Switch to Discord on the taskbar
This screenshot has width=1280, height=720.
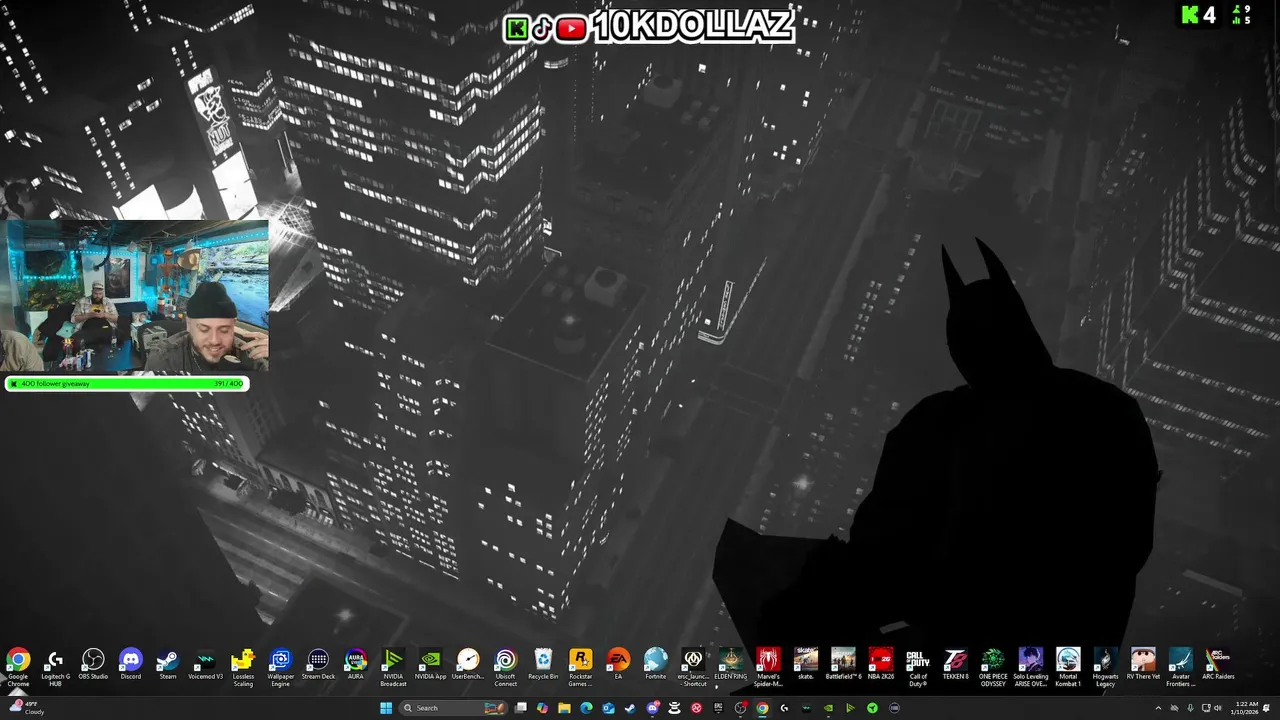point(653,708)
